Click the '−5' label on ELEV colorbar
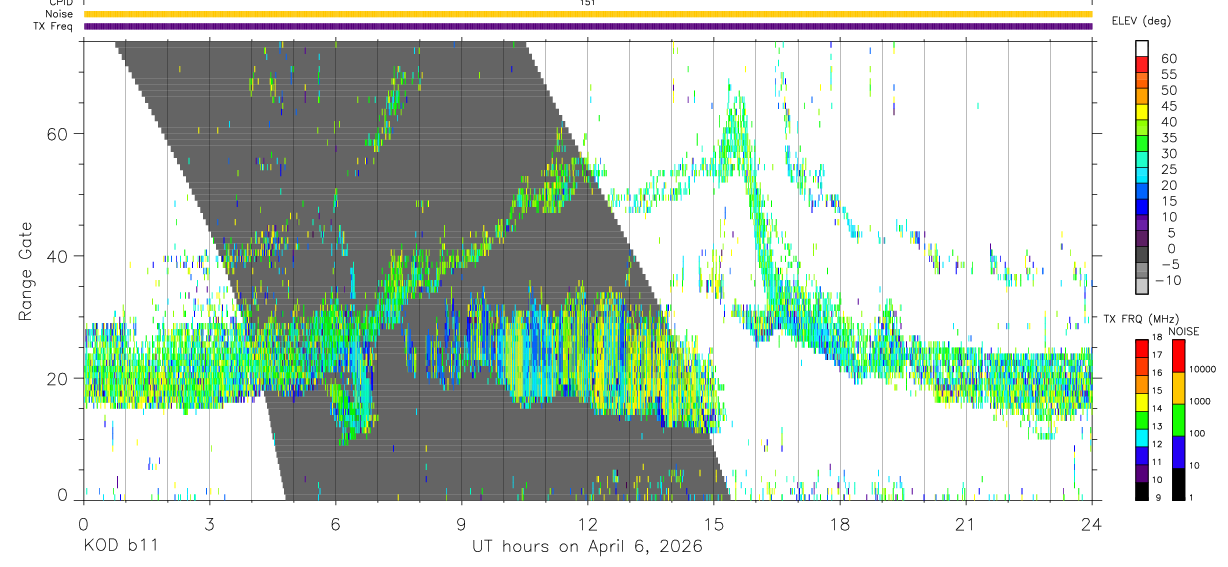 click(x=1169, y=264)
